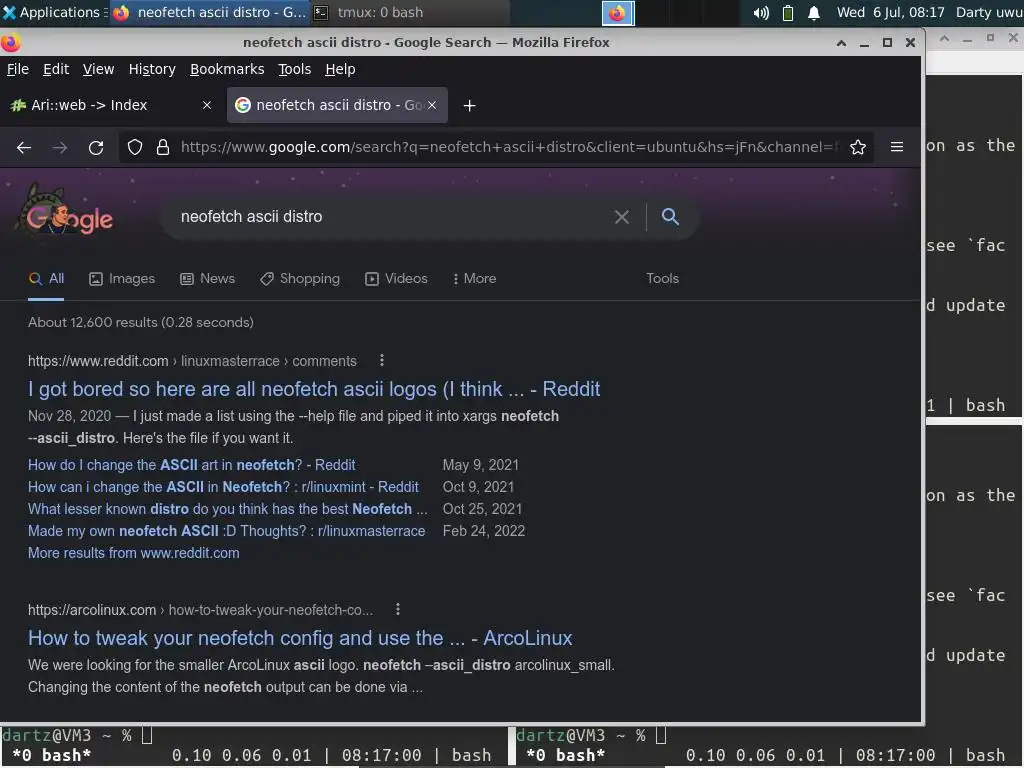Click the Firefox icon in the panel workspace switcher

pos(618,13)
